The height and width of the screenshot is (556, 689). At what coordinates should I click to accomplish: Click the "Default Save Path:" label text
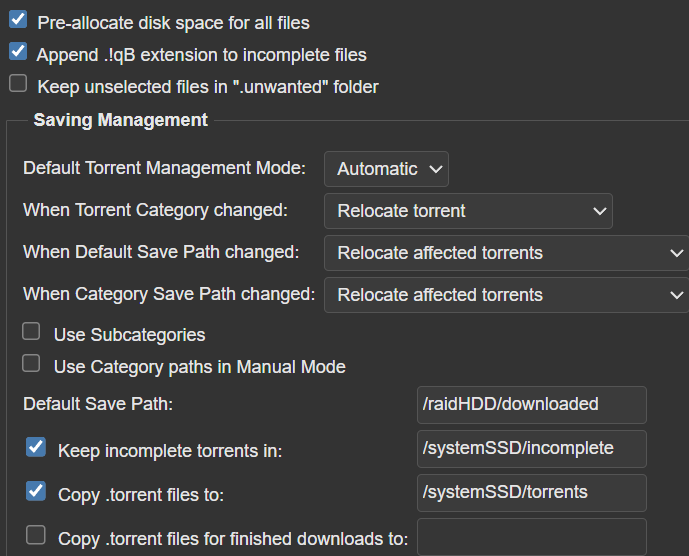click(98, 404)
